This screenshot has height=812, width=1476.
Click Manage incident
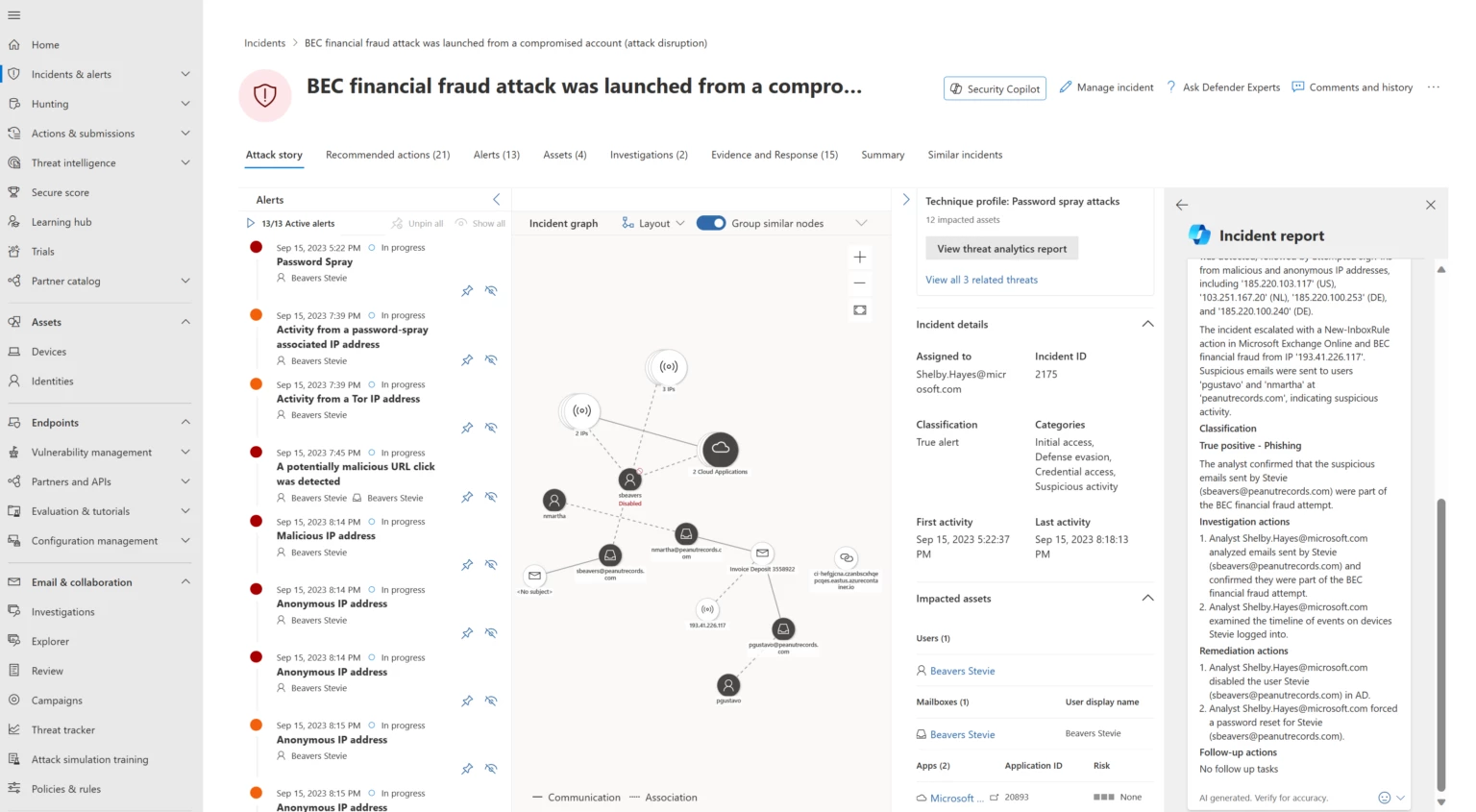(x=1106, y=87)
